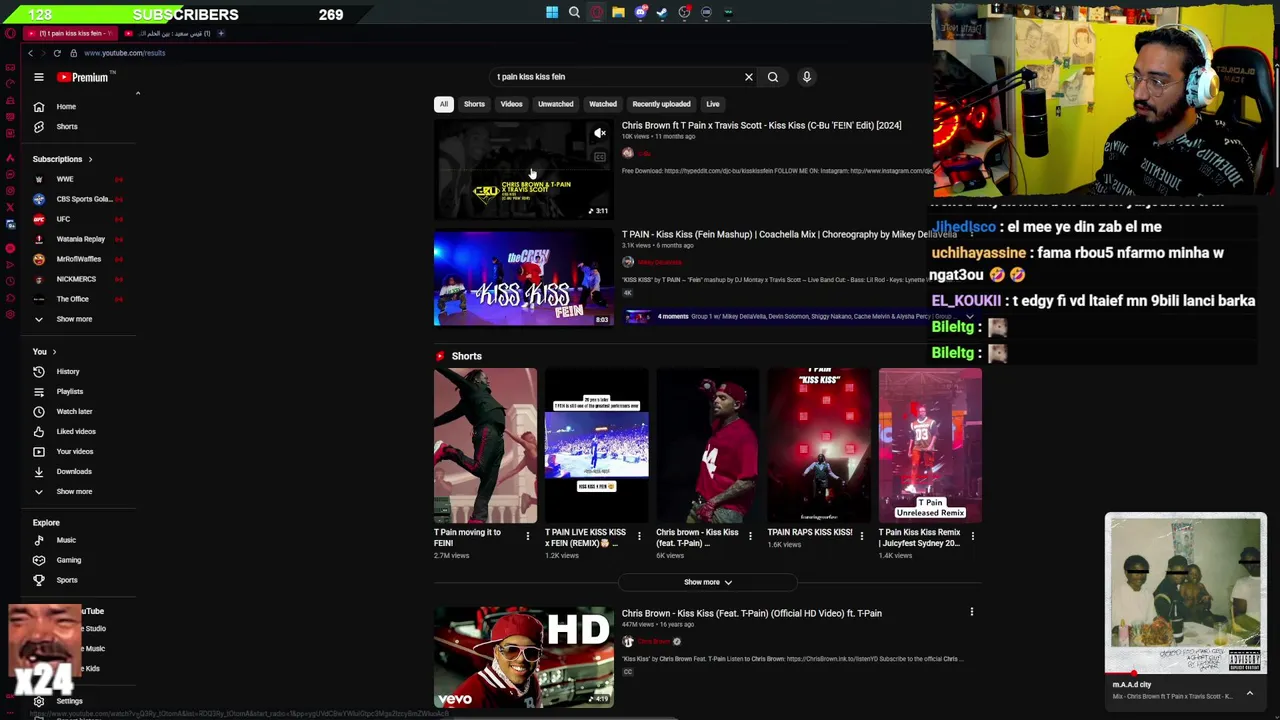Open Music under Explore
Viewport: 1280px width, 720px height.
point(66,540)
